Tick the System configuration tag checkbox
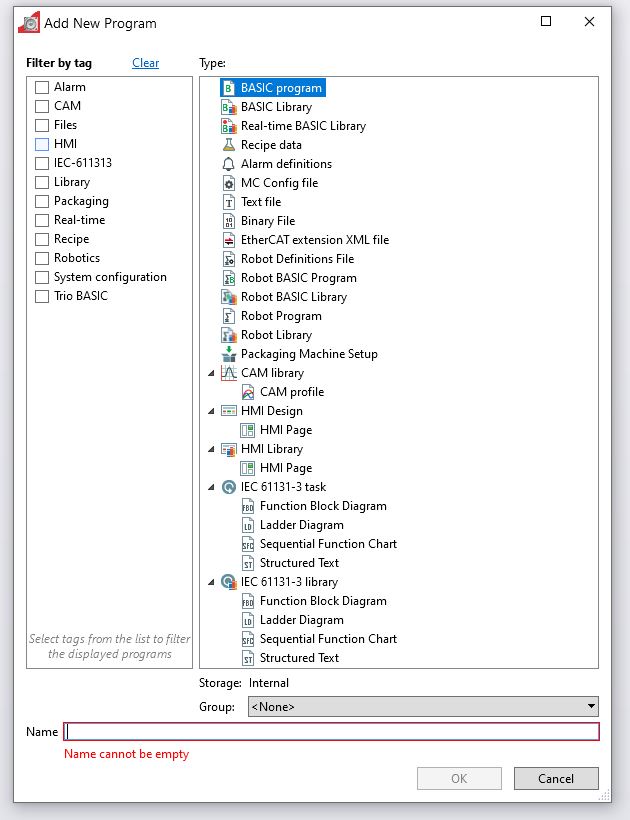Image resolution: width=630 pixels, height=820 pixels. click(42, 277)
